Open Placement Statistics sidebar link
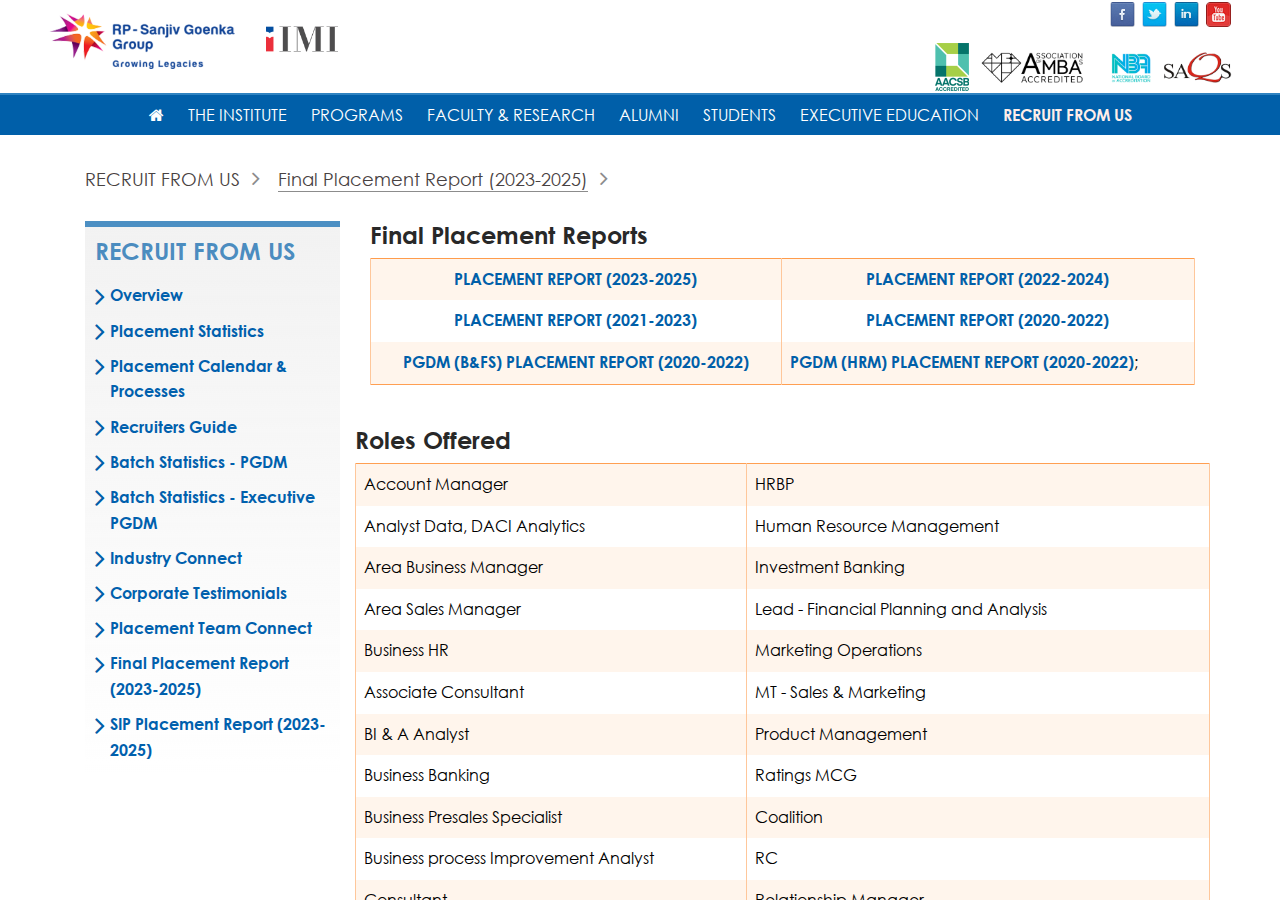The height and width of the screenshot is (900, 1280). click(187, 331)
